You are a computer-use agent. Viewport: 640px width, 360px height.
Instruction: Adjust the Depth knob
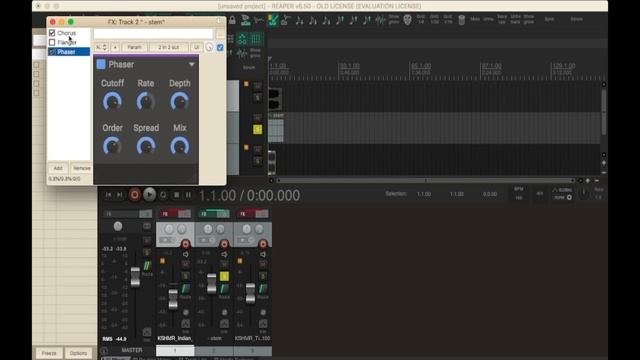(180, 101)
